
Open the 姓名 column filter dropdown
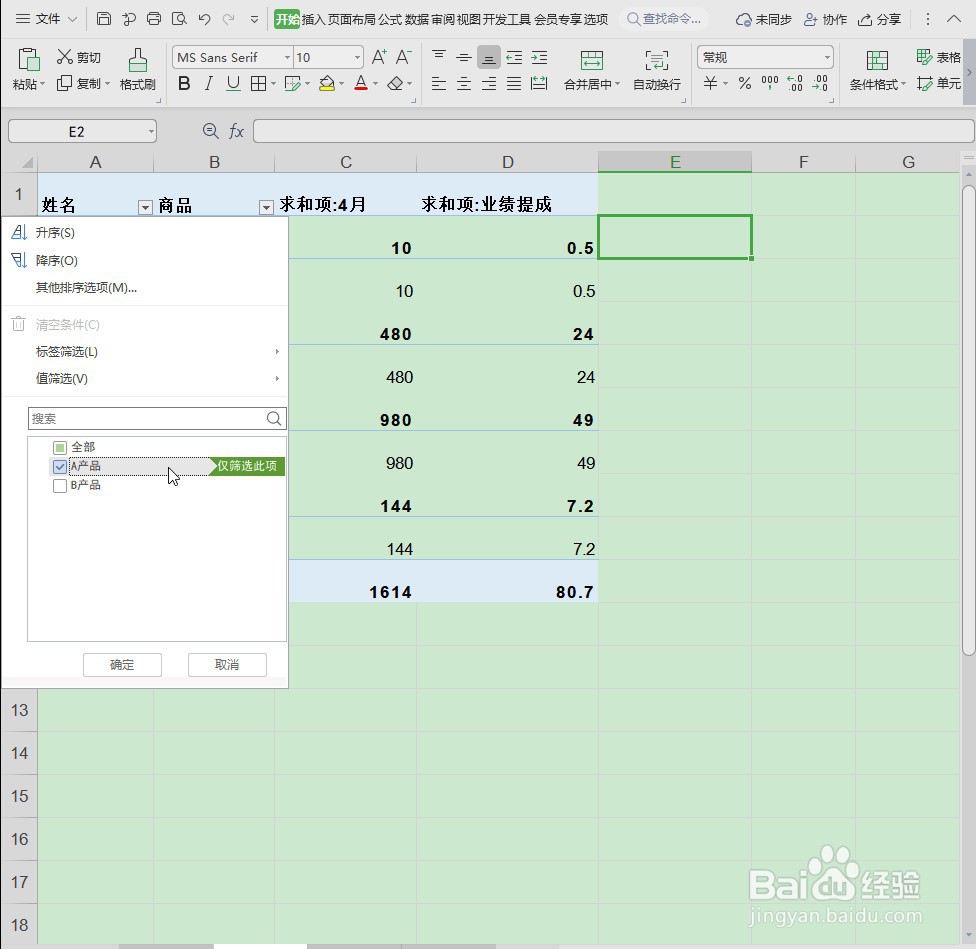143,206
